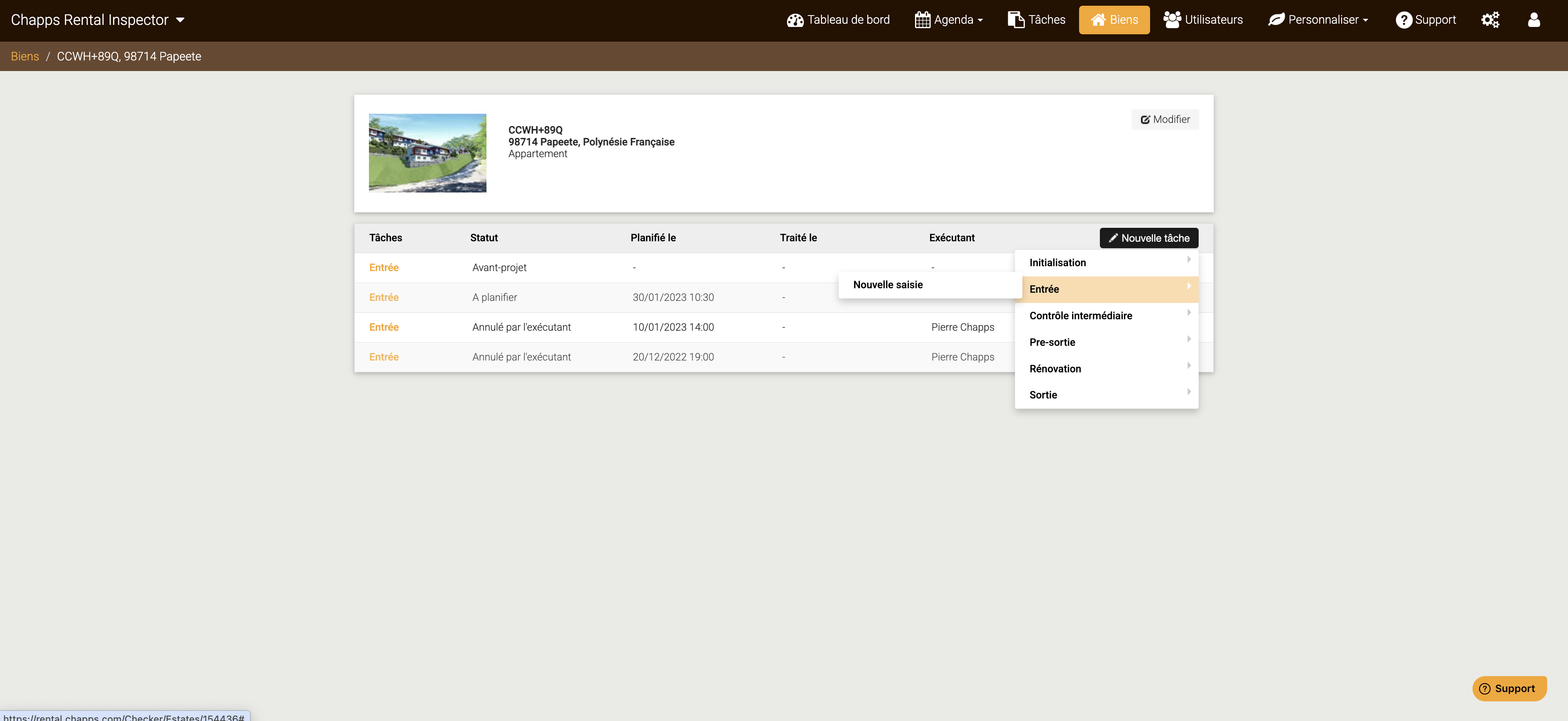Click the Modifier edit pencil icon

tap(1145, 120)
